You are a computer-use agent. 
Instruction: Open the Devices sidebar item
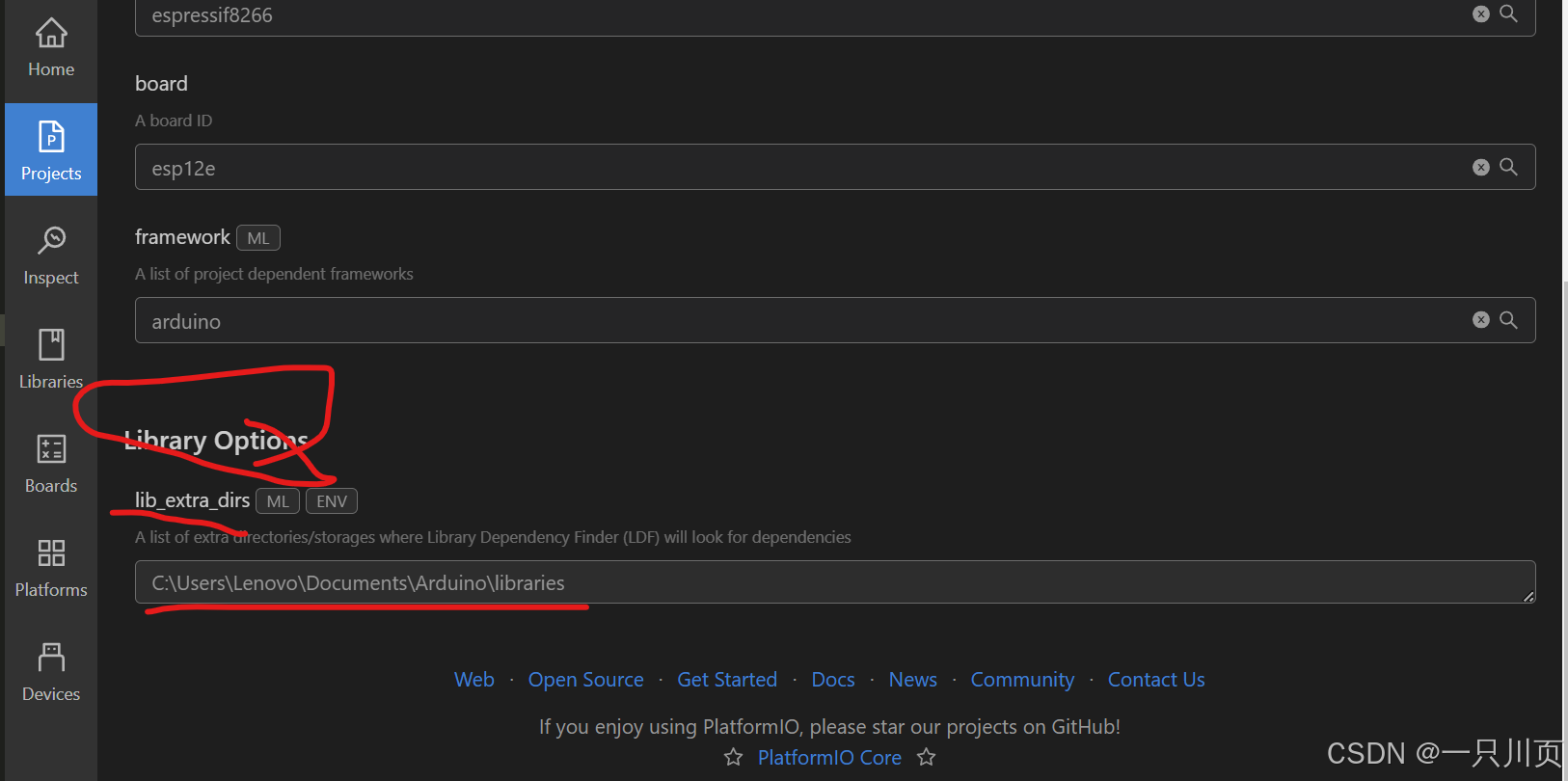51,672
